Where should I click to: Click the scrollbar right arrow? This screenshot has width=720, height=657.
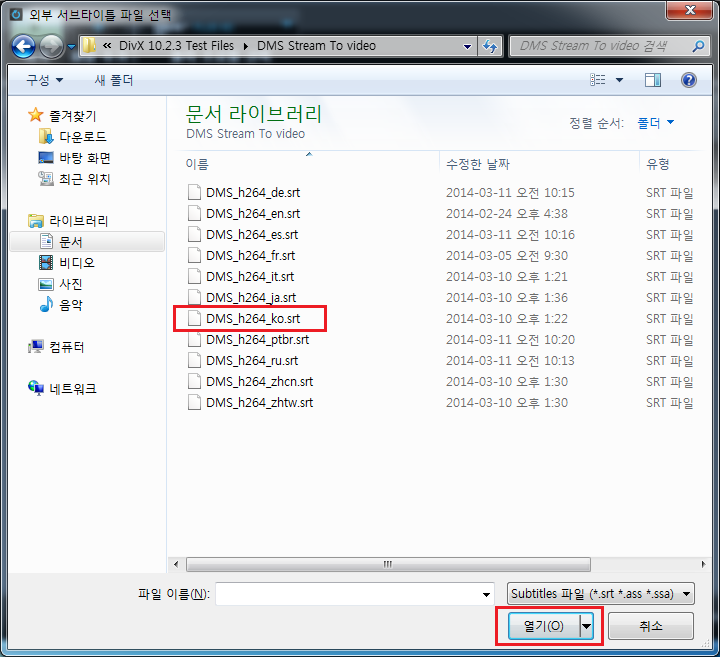click(703, 564)
